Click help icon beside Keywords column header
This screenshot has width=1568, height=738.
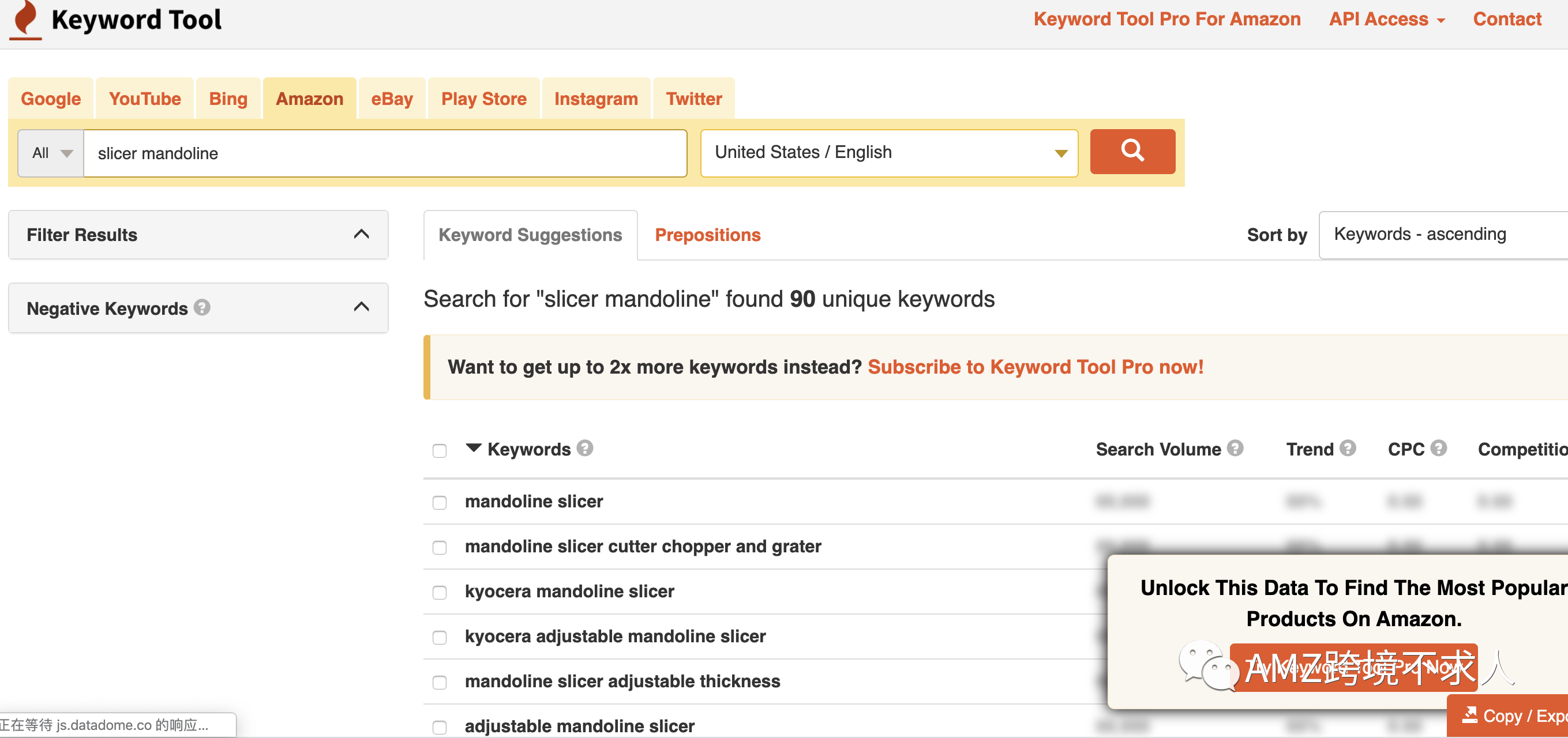point(584,449)
